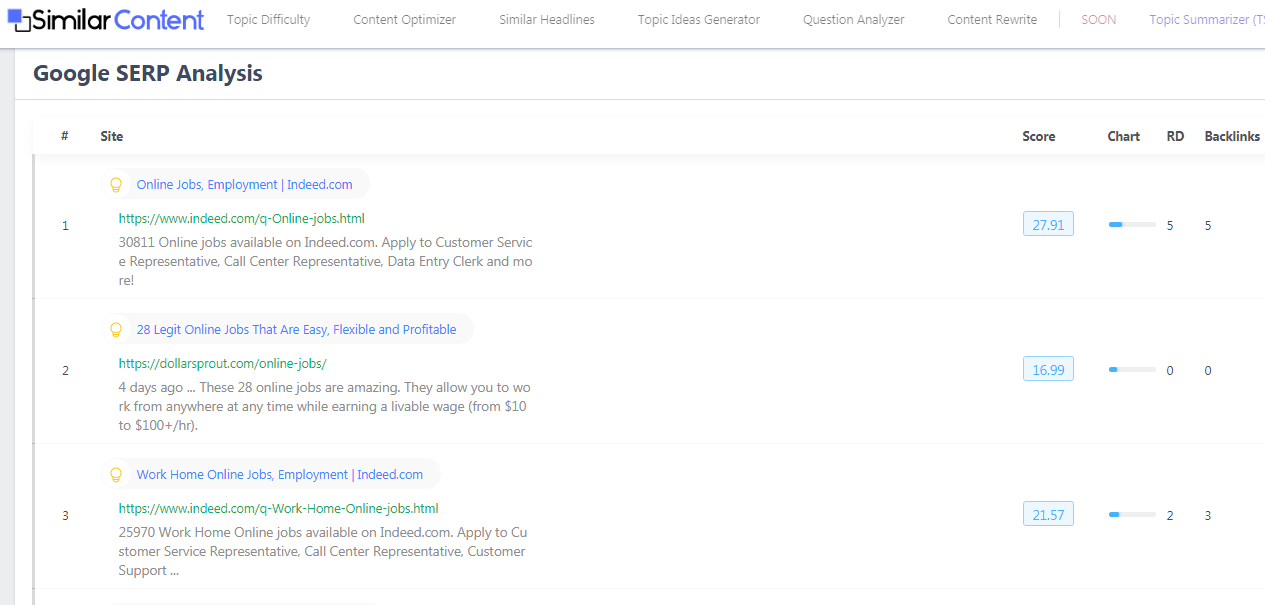Open Topic Ideas Generator tab
This screenshot has width=1265, height=605.
click(699, 20)
